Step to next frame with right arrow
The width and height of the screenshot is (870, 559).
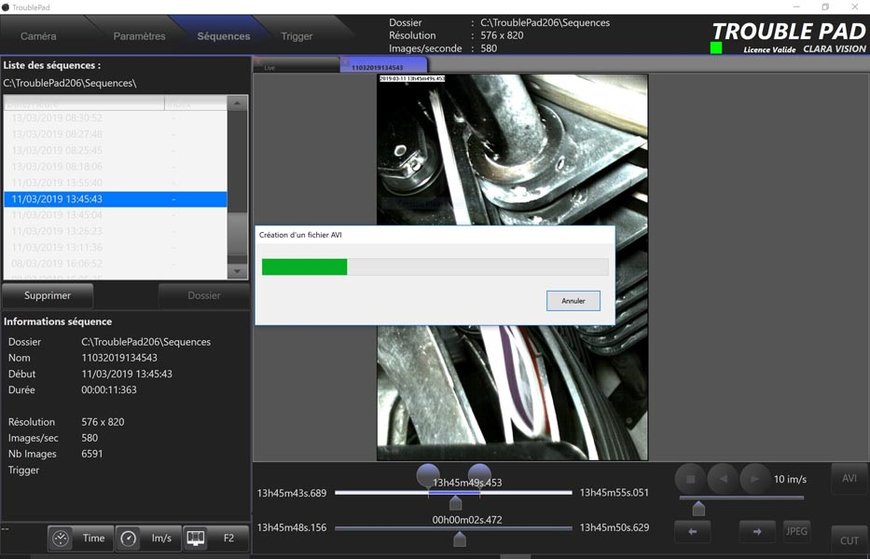coord(757,531)
